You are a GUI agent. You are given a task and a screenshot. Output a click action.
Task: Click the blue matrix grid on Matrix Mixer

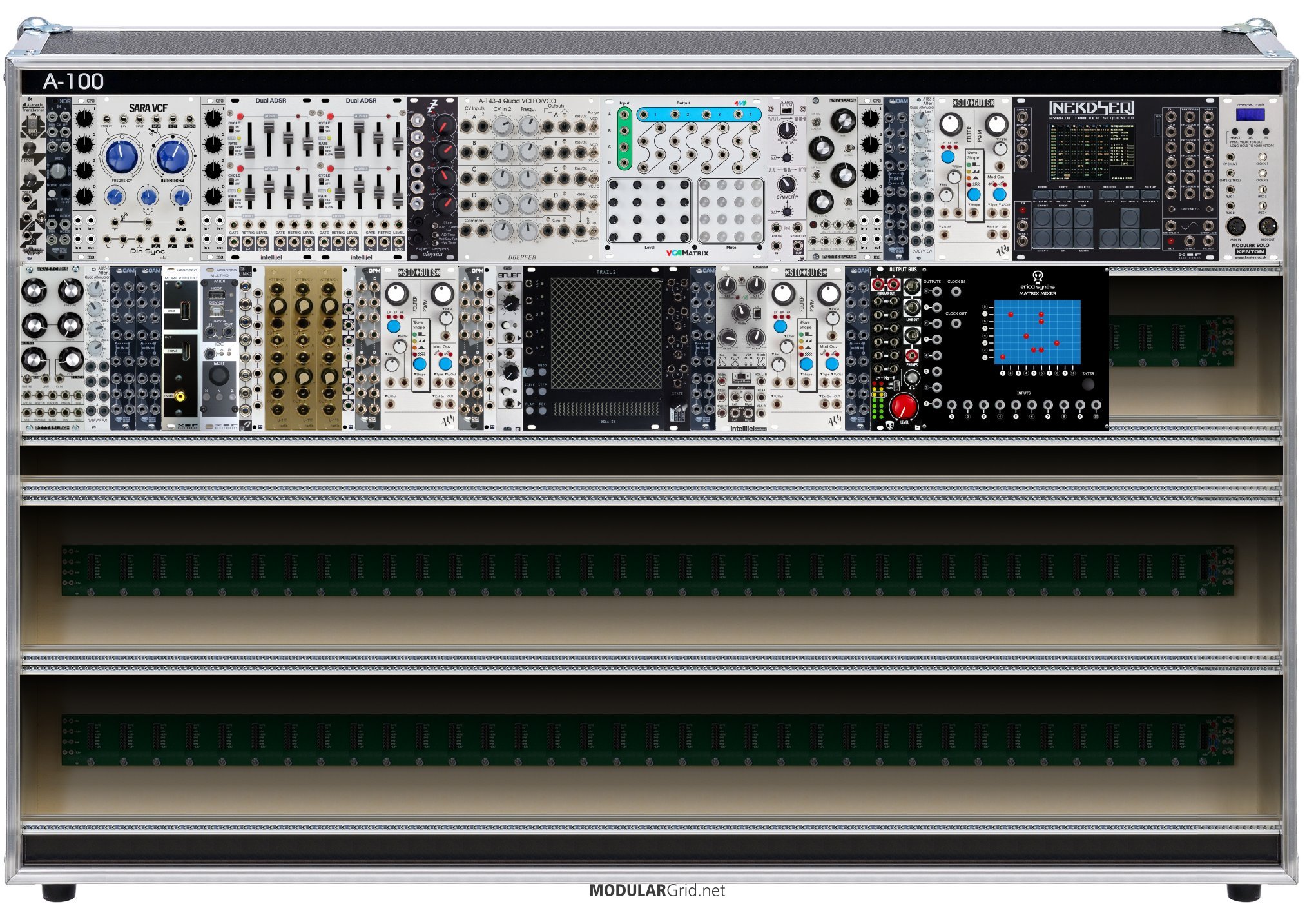point(1037,332)
